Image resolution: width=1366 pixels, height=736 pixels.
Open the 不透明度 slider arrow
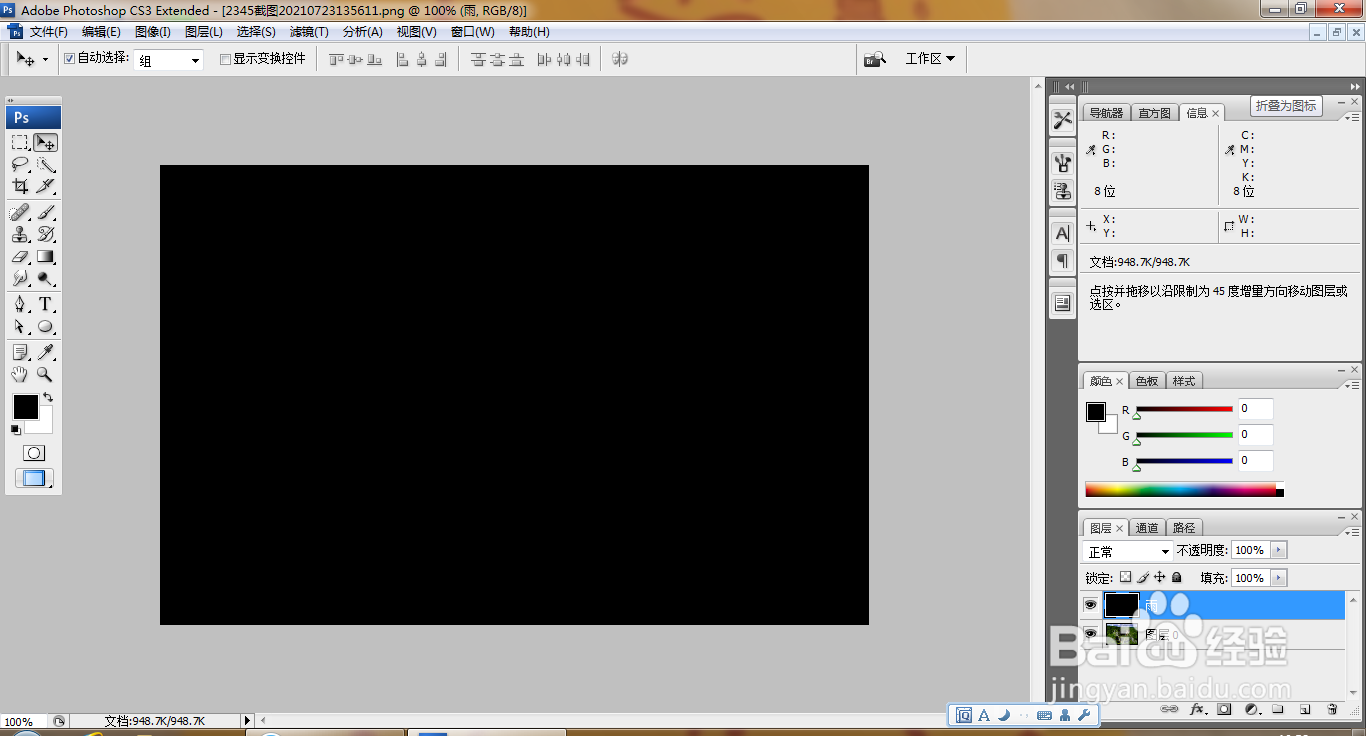[1279, 550]
